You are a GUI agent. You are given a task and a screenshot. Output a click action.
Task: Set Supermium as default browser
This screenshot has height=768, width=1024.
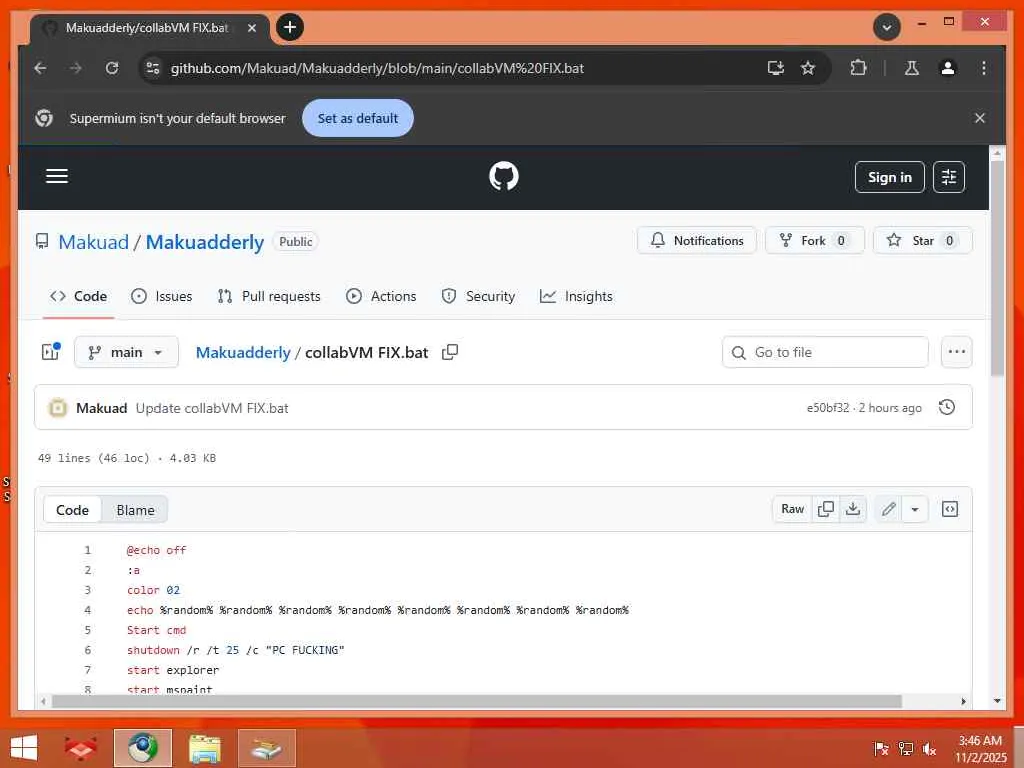tap(358, 118)
